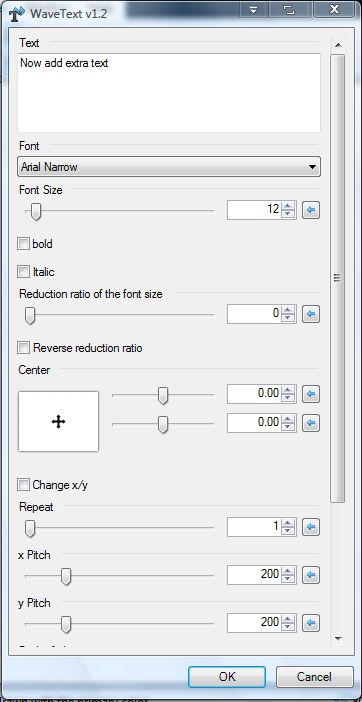The width and height of the screenshot is (362, 702).
Task: Reset x Pitch with its arrow icon
Action: 311,575
